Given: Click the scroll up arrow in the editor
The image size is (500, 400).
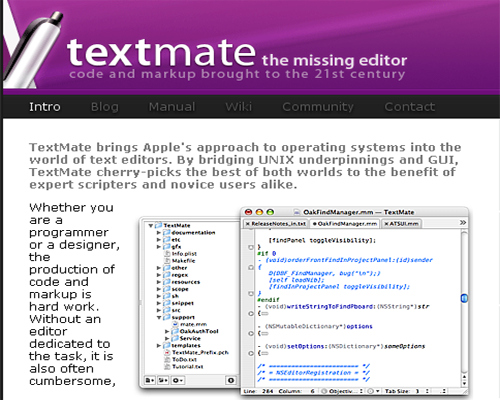Looking at the screenshot, I should pos(464,377).
